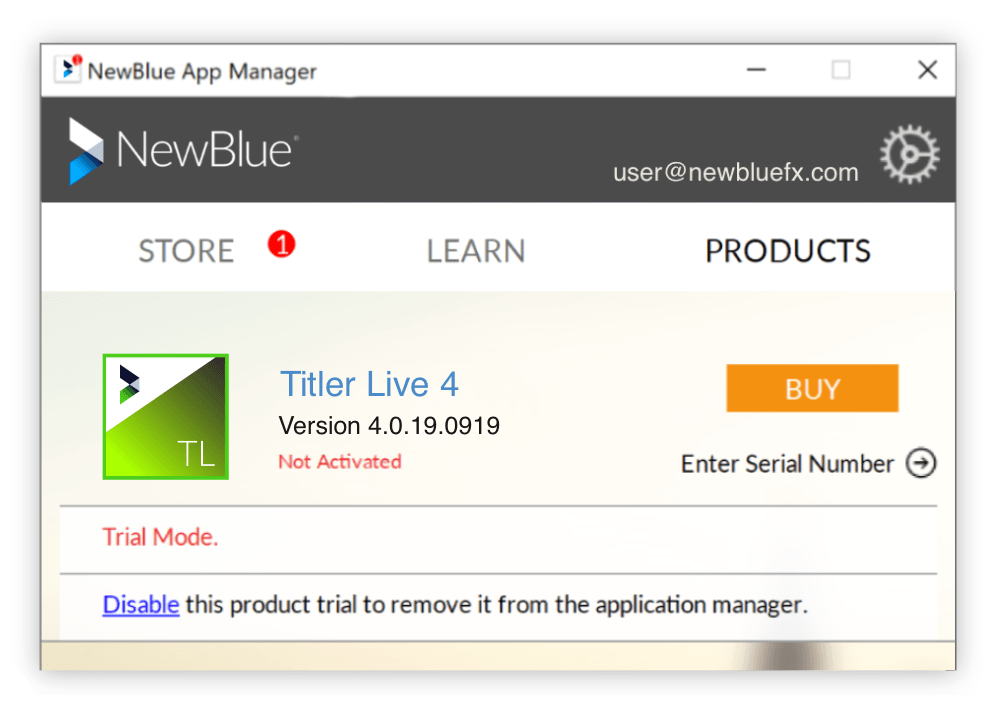
Task: Click the Not Activated status text
Action: click(x=340, y=461)
